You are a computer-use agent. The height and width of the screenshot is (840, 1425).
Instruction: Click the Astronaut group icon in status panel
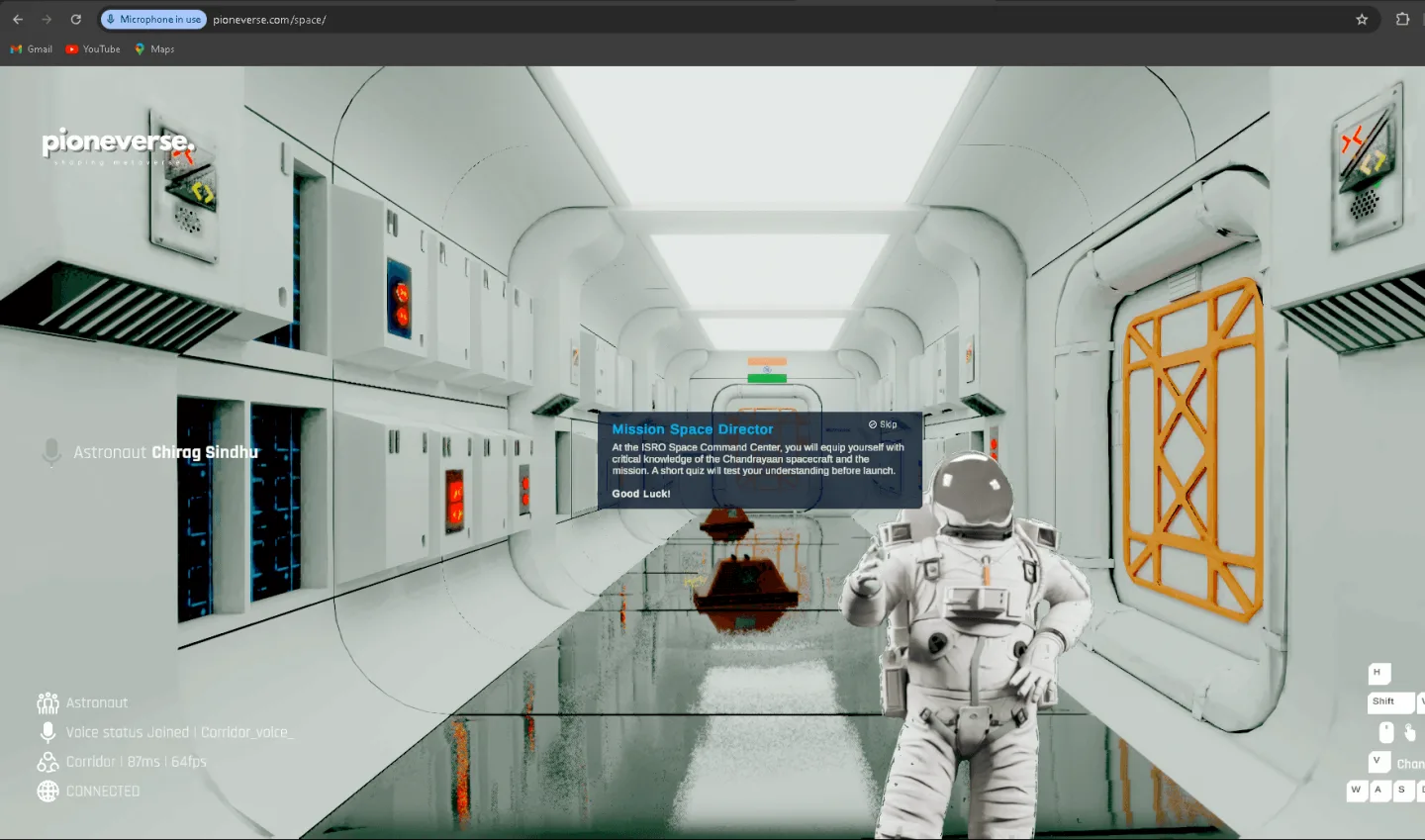[x=47, y=702]
